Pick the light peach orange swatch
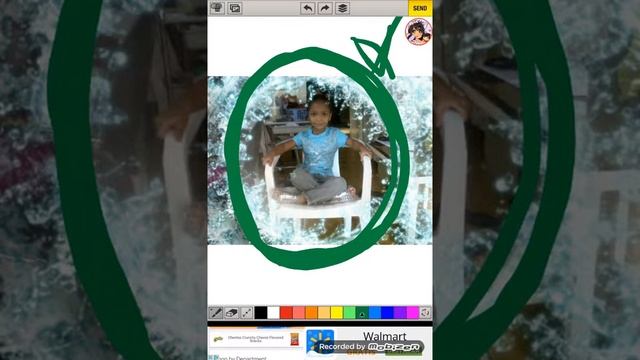This screenshot has width=640, height=360. 324,313
